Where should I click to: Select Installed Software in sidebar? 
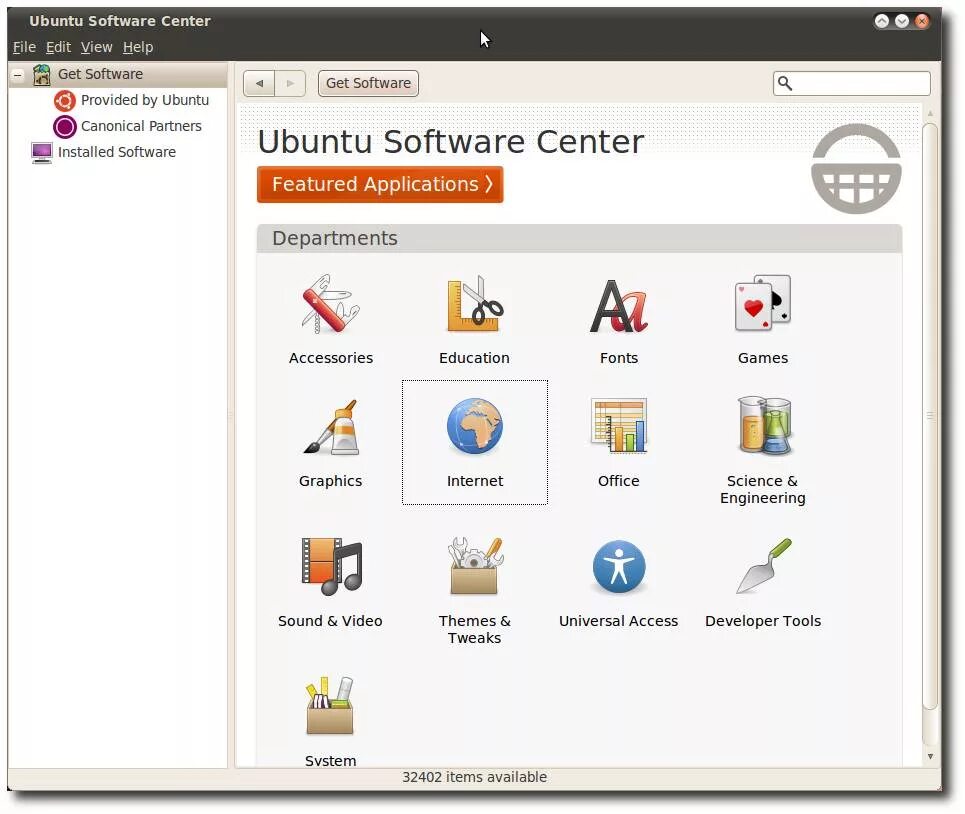[x=116, y=152]
